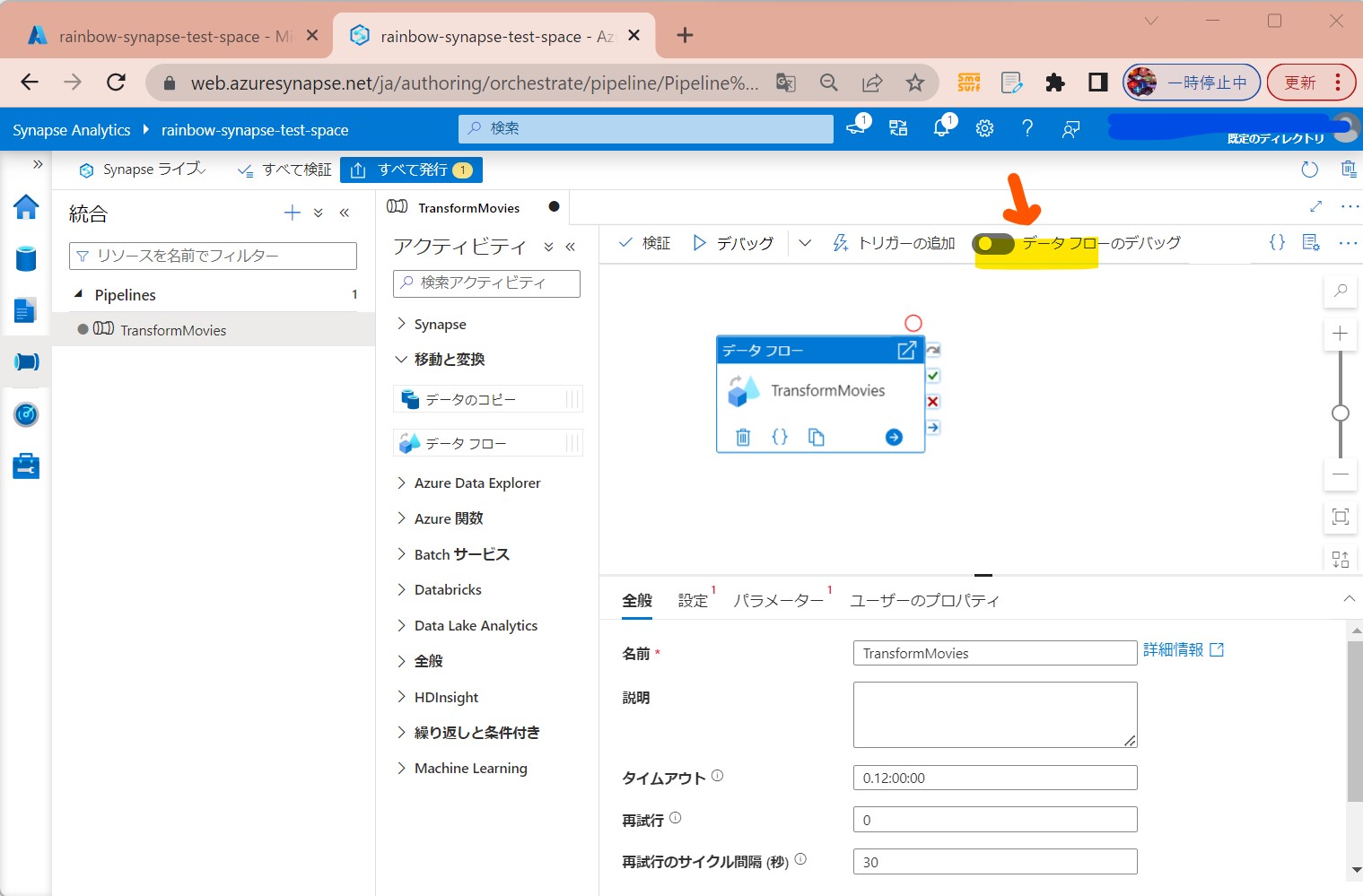Select TransformMovies pipeline in tree
1363x896 pixels.
214,330
